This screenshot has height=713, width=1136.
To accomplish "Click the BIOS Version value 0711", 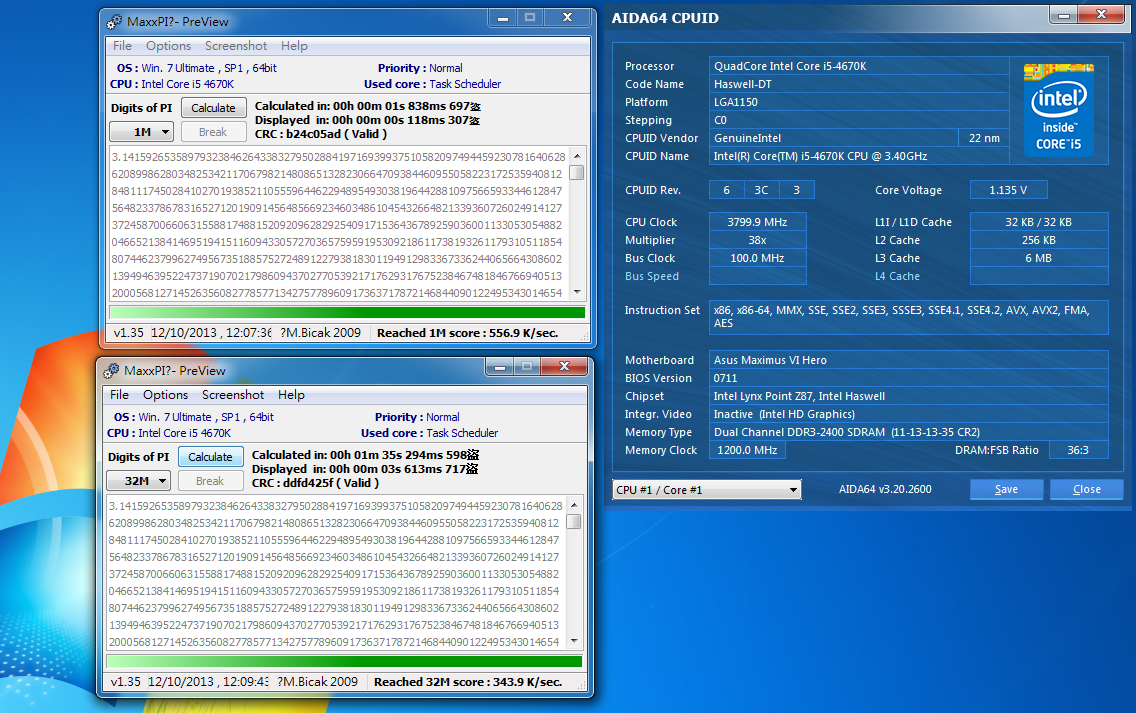I will [909, 378].
